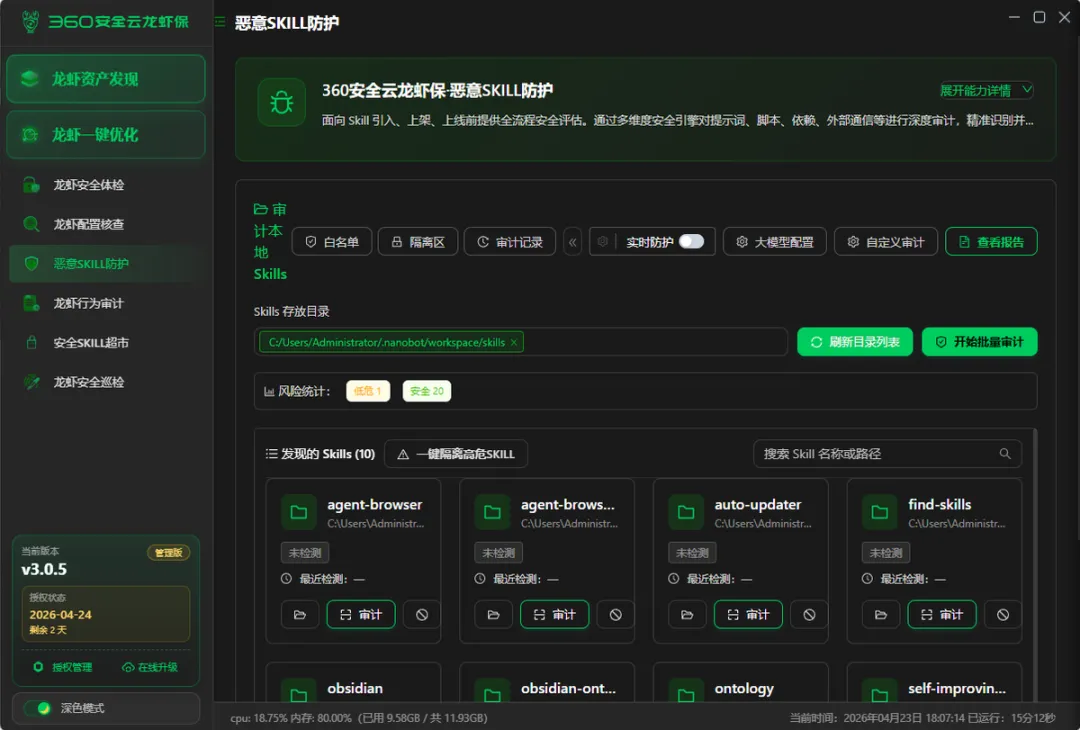Click 审计 on the agent-brows... card
The height and width of the screenshot is (730, 1080).
point(554,614)
